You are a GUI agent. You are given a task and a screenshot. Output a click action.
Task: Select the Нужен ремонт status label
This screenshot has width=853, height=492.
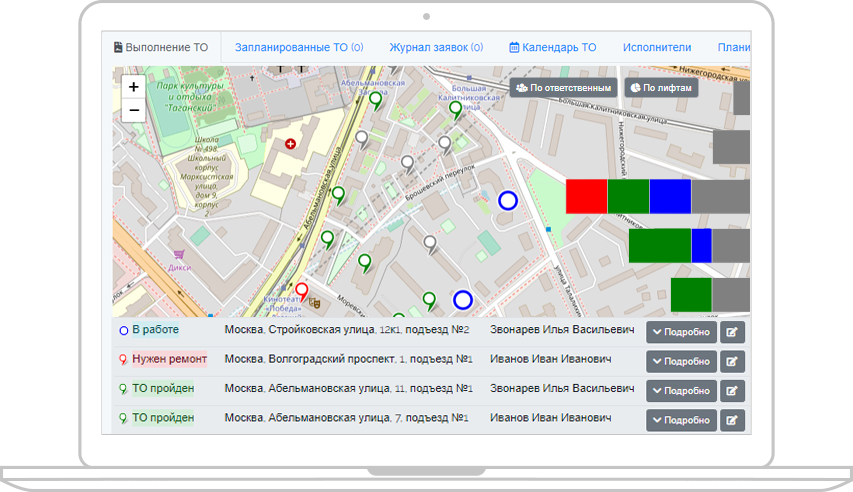pos(169,359)
